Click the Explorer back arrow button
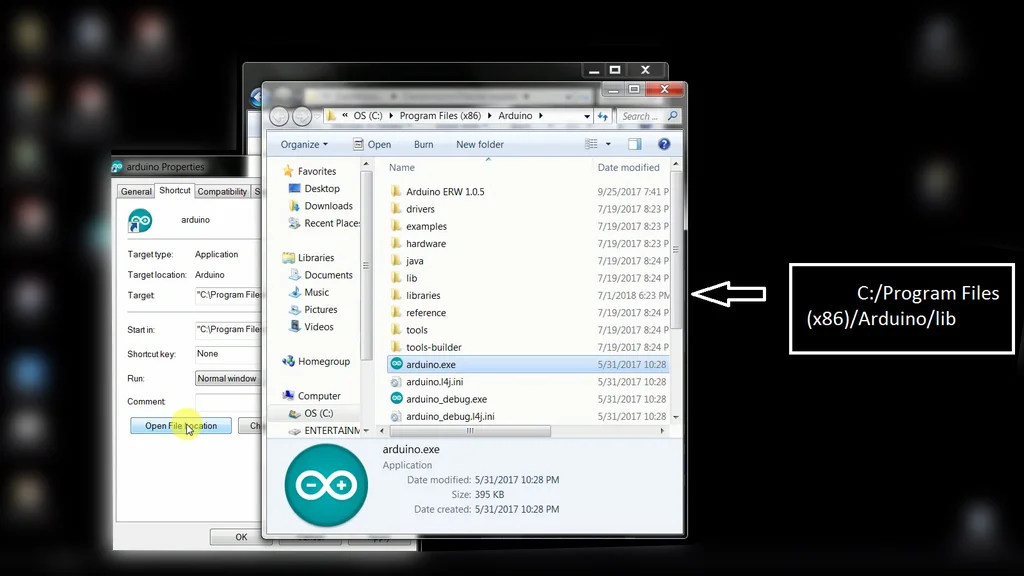Image resolution: width=1024 pixels, height=576 pixels. (280, 116)
